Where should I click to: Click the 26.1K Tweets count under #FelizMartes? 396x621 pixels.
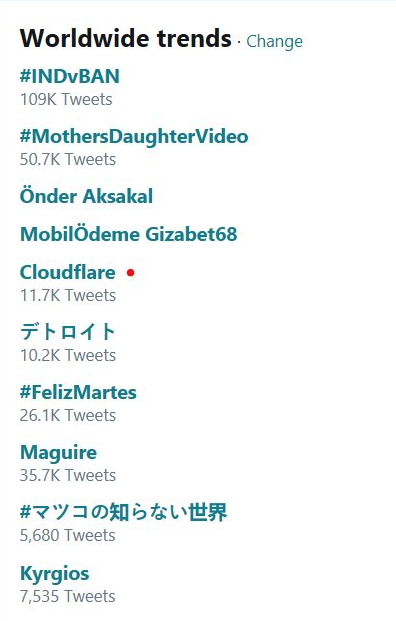[68, 415]
